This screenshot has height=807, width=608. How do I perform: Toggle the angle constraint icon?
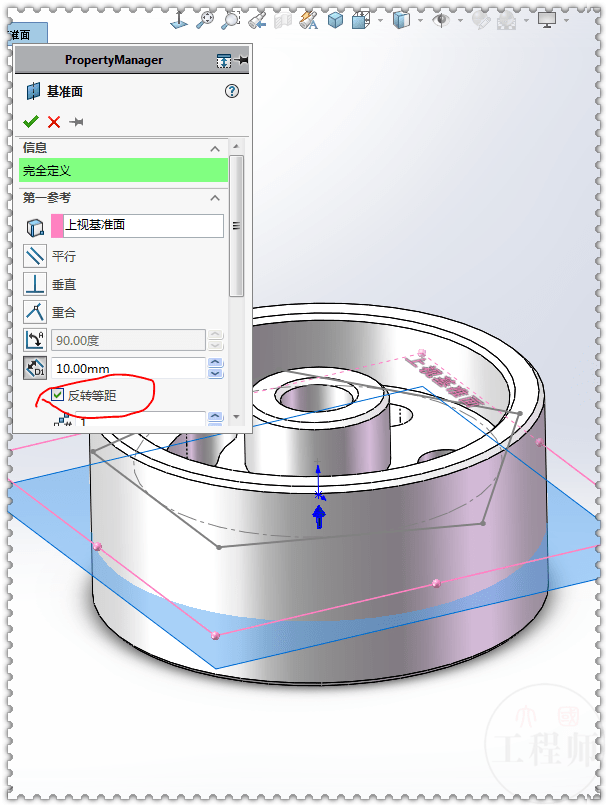pyautogui.click(x=35, y=340)
